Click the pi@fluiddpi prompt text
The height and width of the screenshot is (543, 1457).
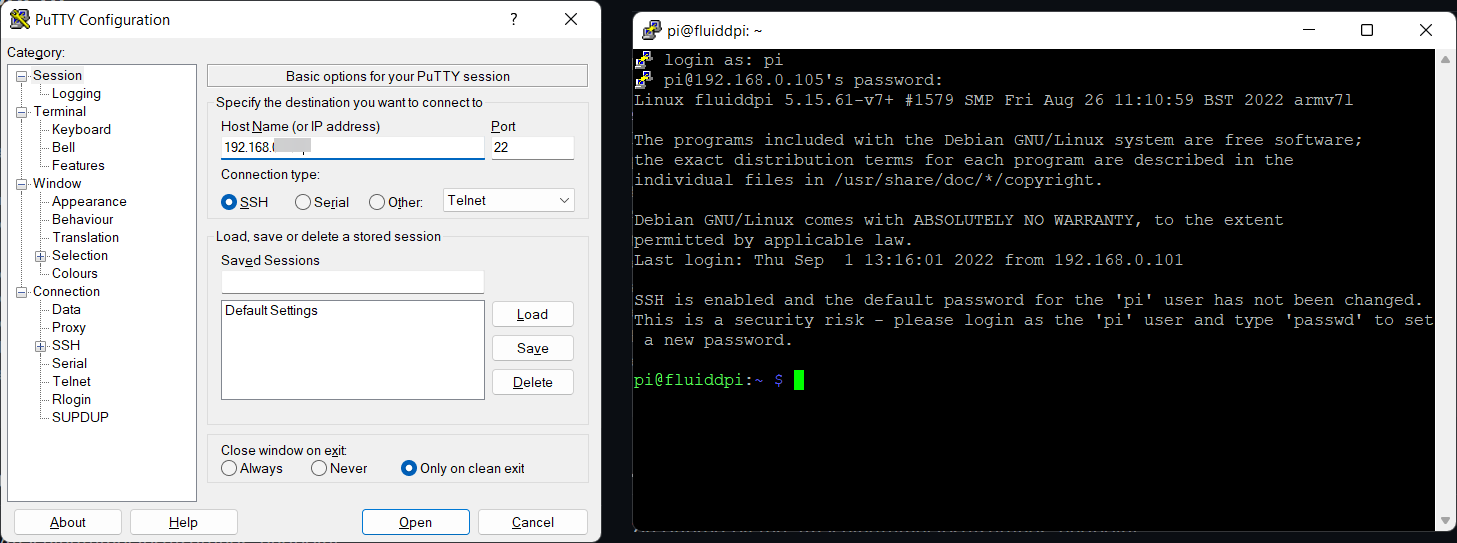click(709, 380)
